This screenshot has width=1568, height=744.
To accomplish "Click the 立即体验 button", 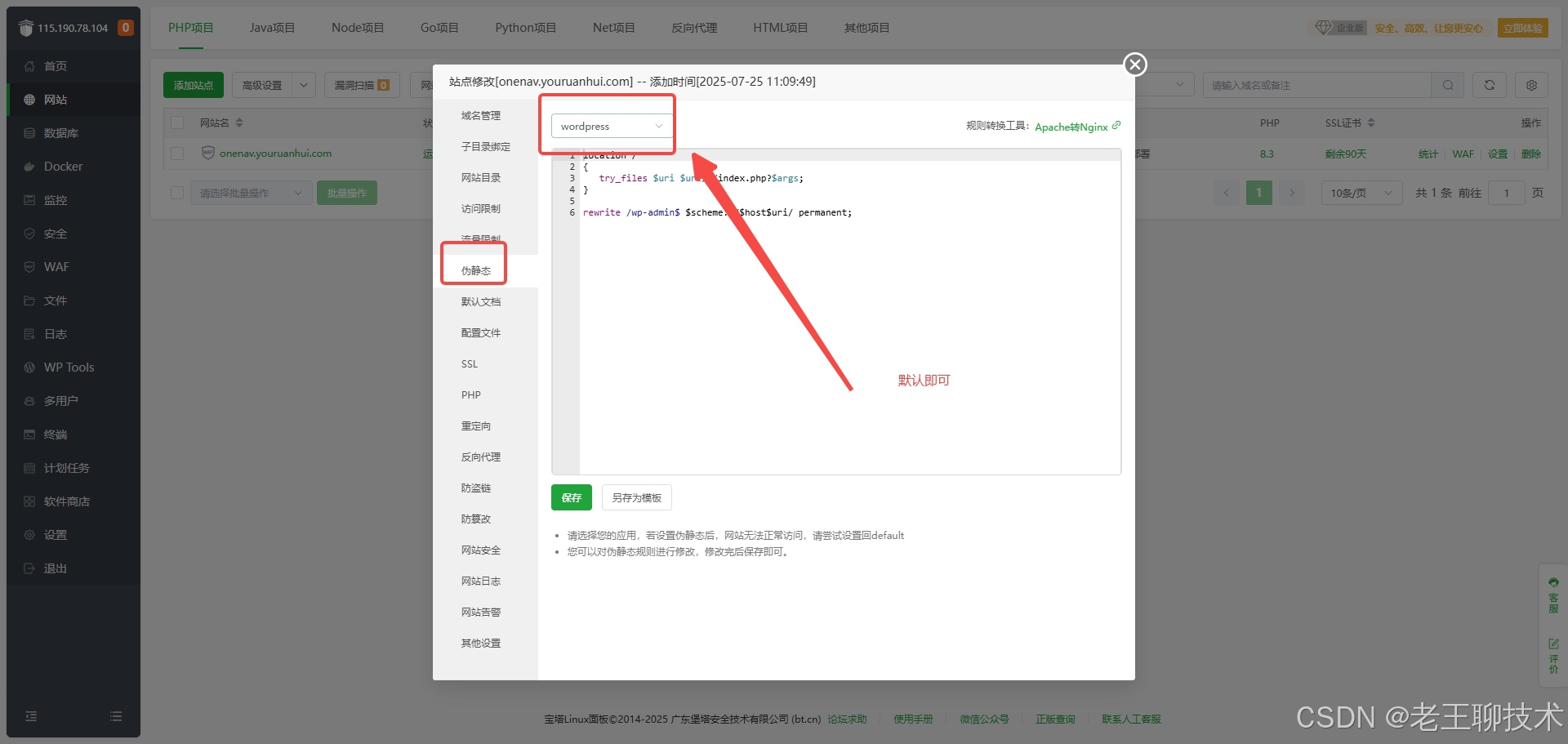I will pos(1523,28).
